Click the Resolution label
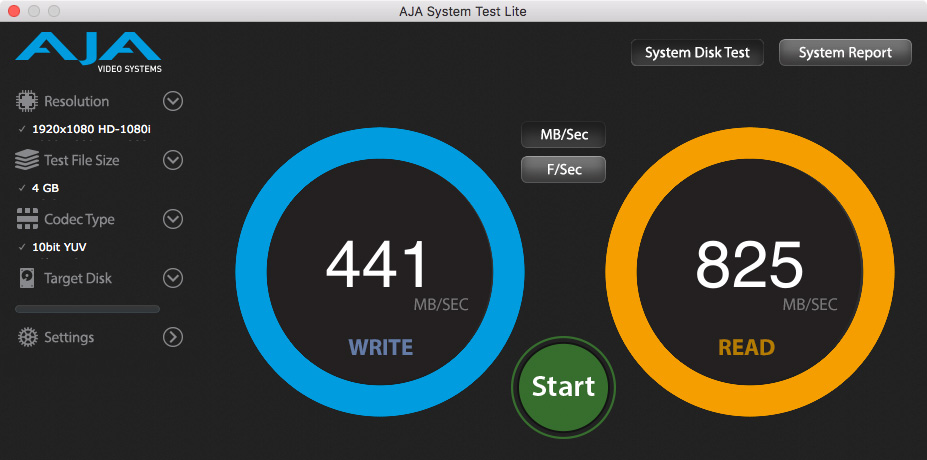927x460 pixels. [x=76, y=101]
